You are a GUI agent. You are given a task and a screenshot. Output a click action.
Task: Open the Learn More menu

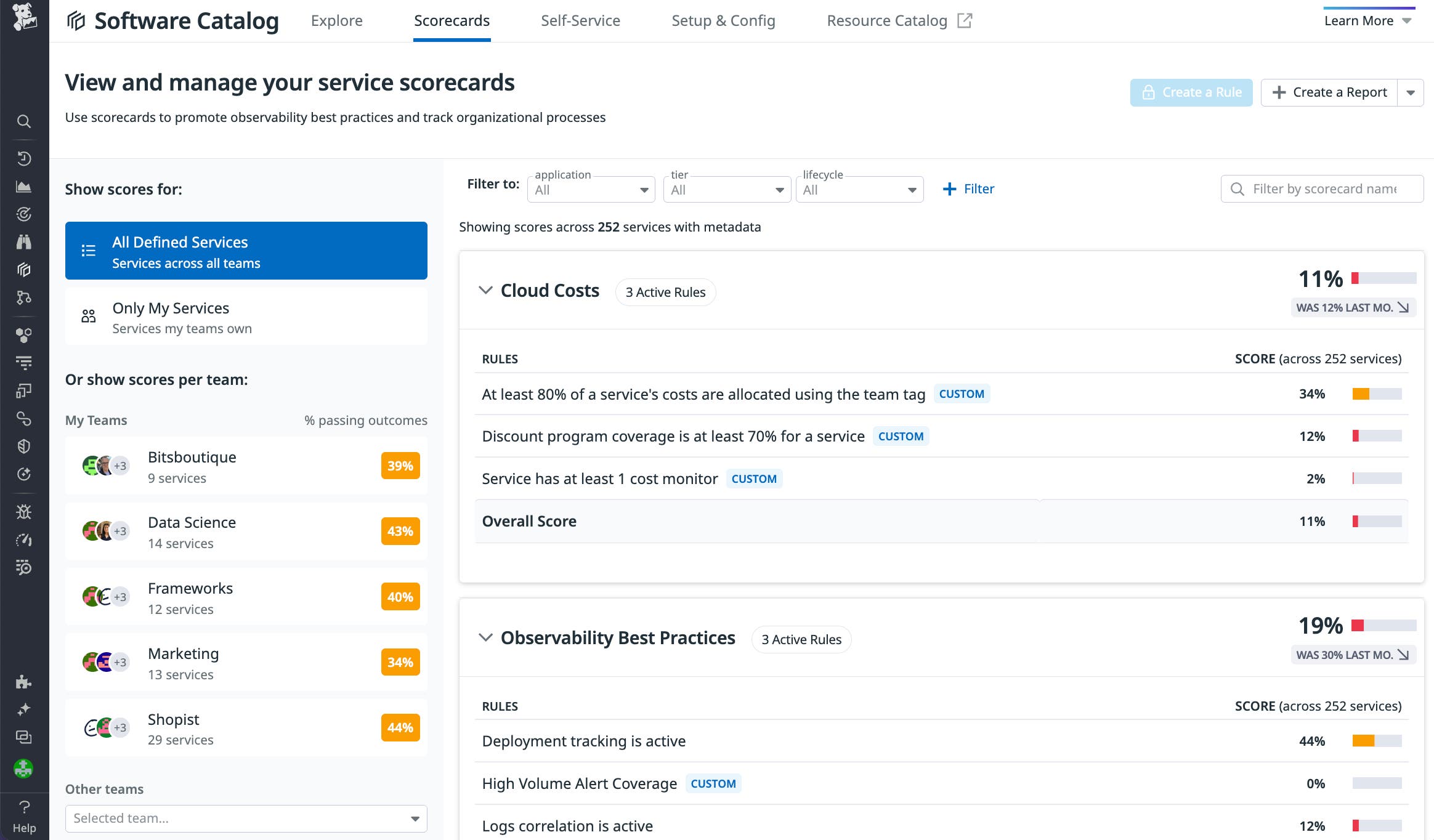click(x=1367, y=20)
